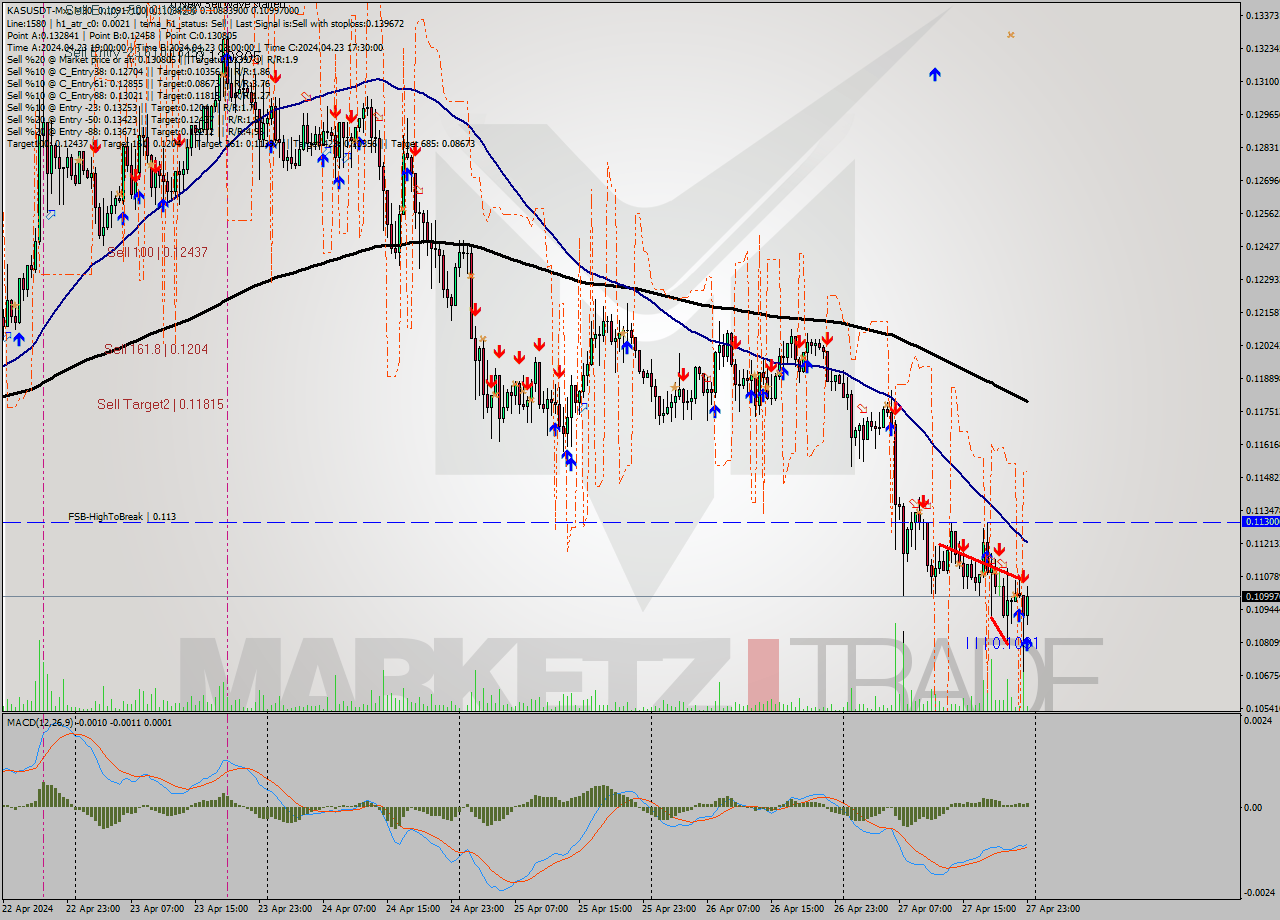Click the 'Target 685: 0.08673' text
The height and width of the screenshot is (920, 1280).
click(433, 144)
